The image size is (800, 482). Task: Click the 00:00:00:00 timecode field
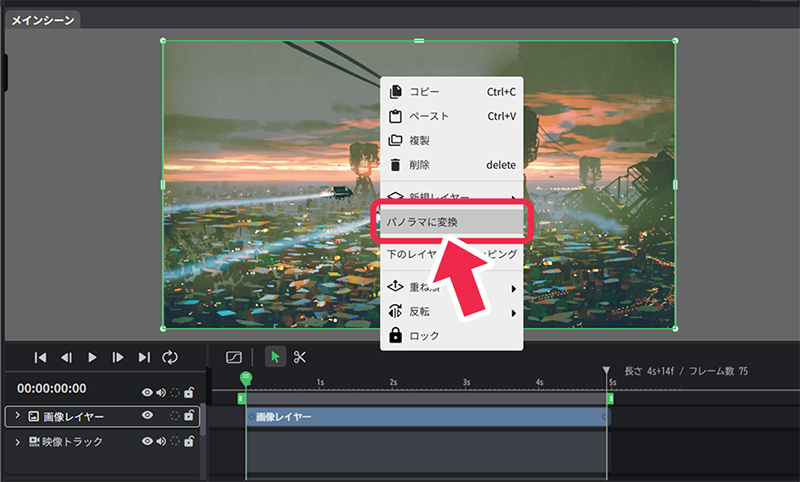pos(52,389)
